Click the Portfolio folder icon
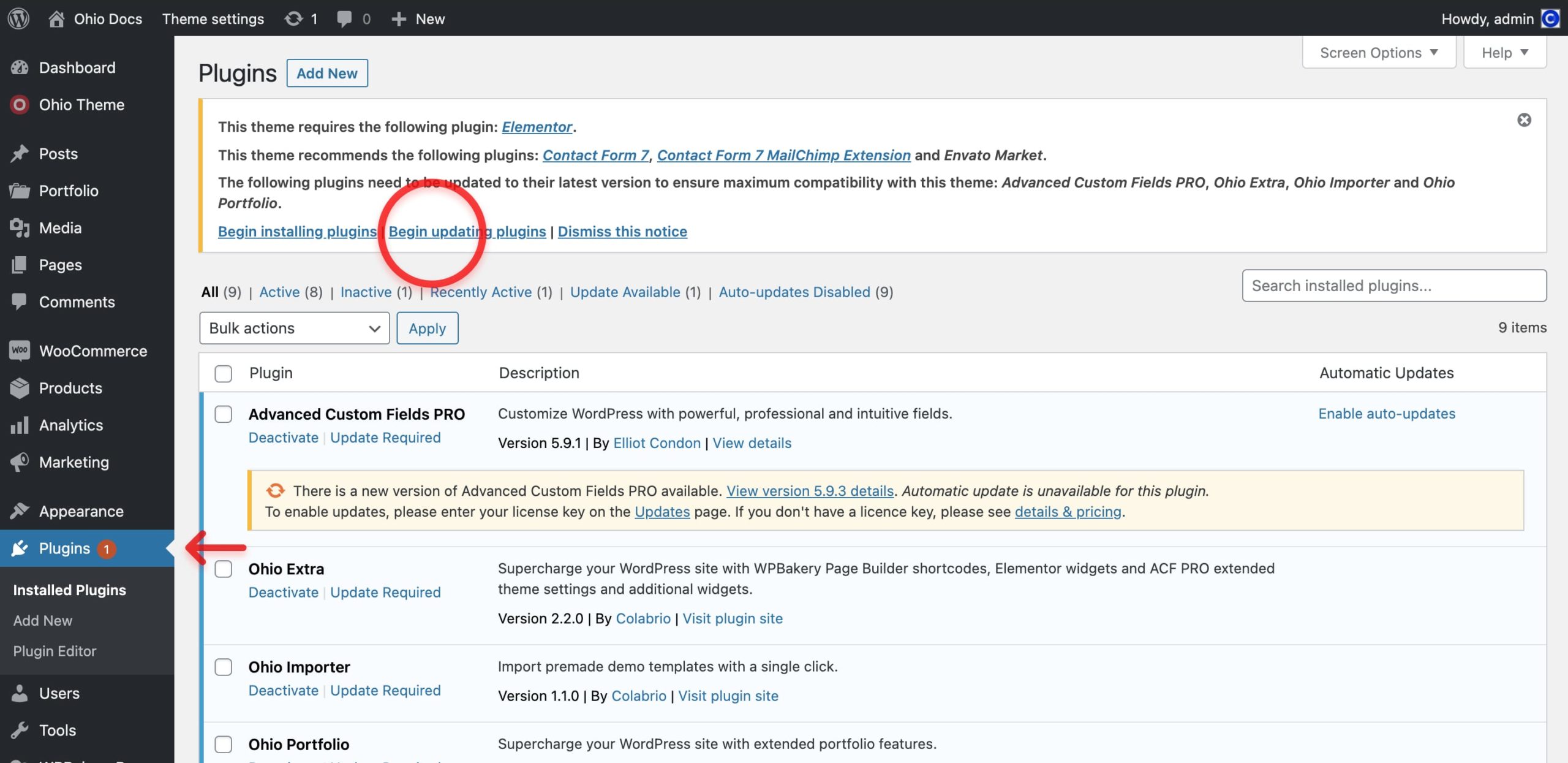Image resolution: width=1568 pixels, height=763 pixels. (20, 191)
